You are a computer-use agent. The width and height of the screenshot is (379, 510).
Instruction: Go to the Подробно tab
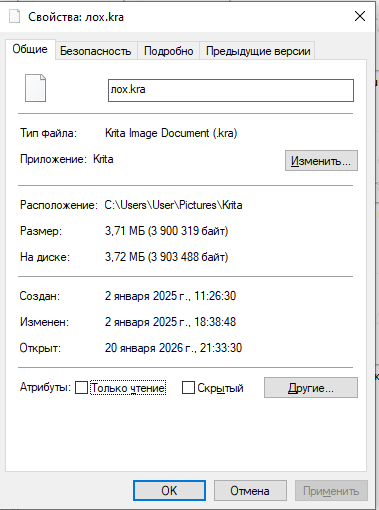tap(169, 51)
